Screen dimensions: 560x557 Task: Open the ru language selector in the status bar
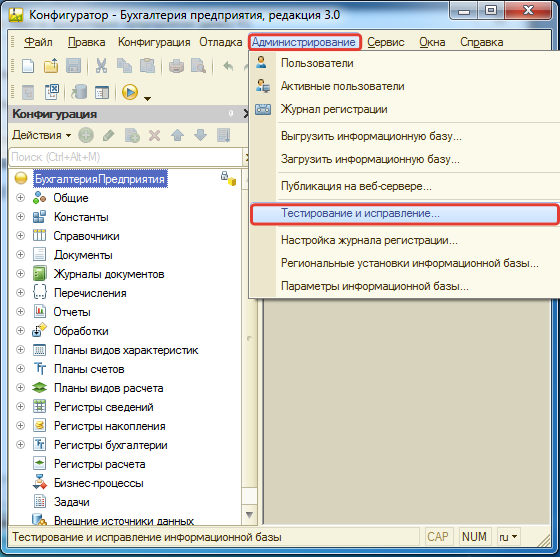coord(508,537)
